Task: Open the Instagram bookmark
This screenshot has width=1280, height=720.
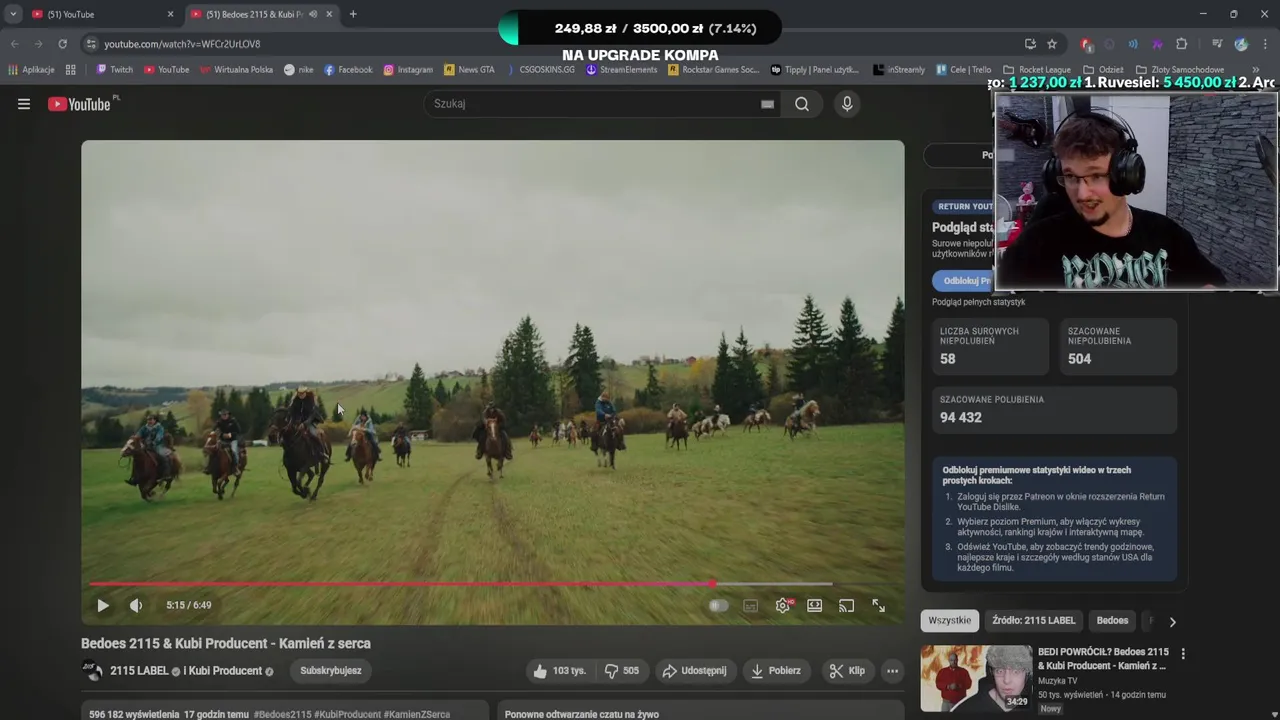Action: coord(408,70)
